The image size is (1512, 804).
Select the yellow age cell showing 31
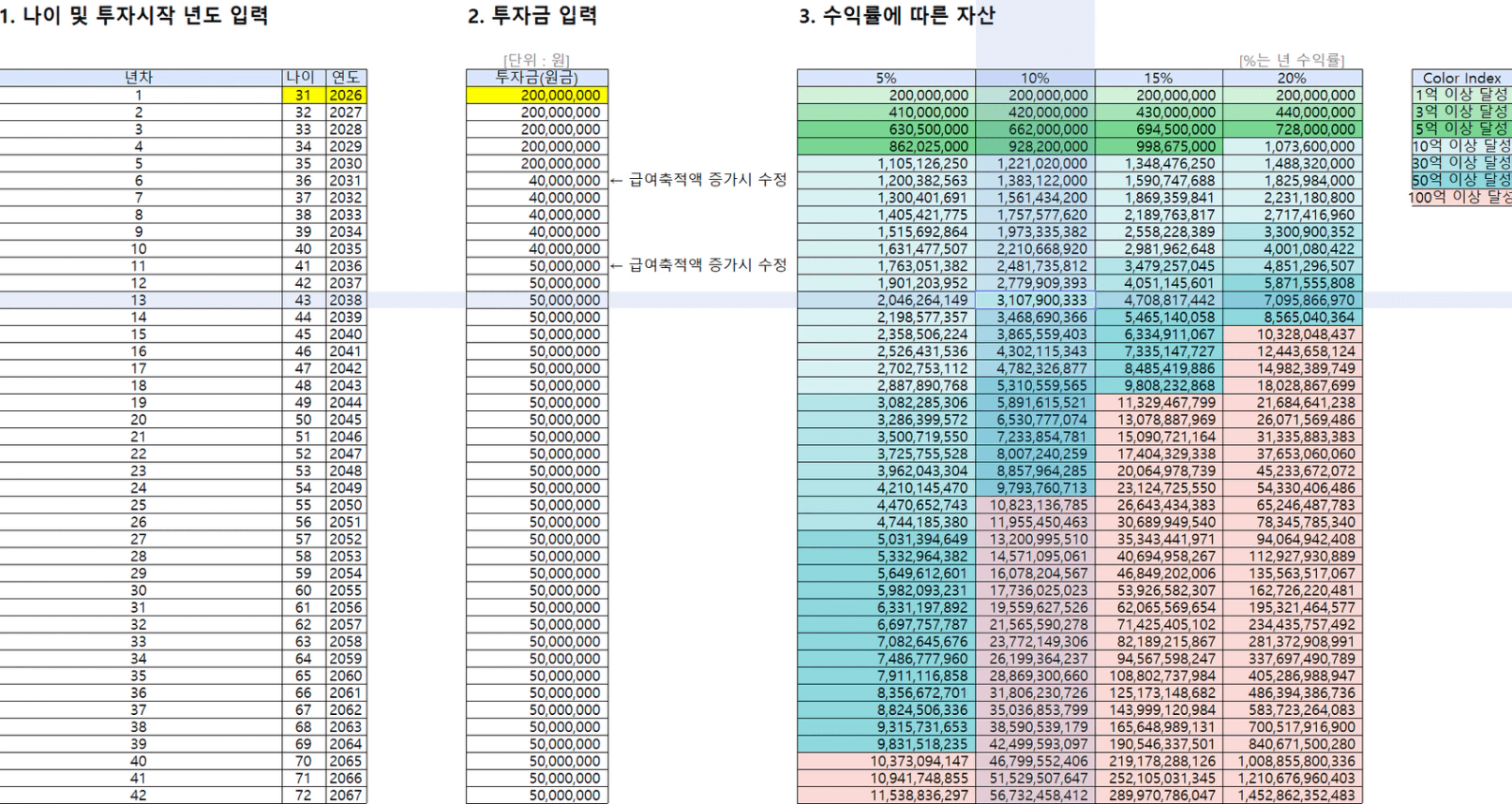(304, 95)
